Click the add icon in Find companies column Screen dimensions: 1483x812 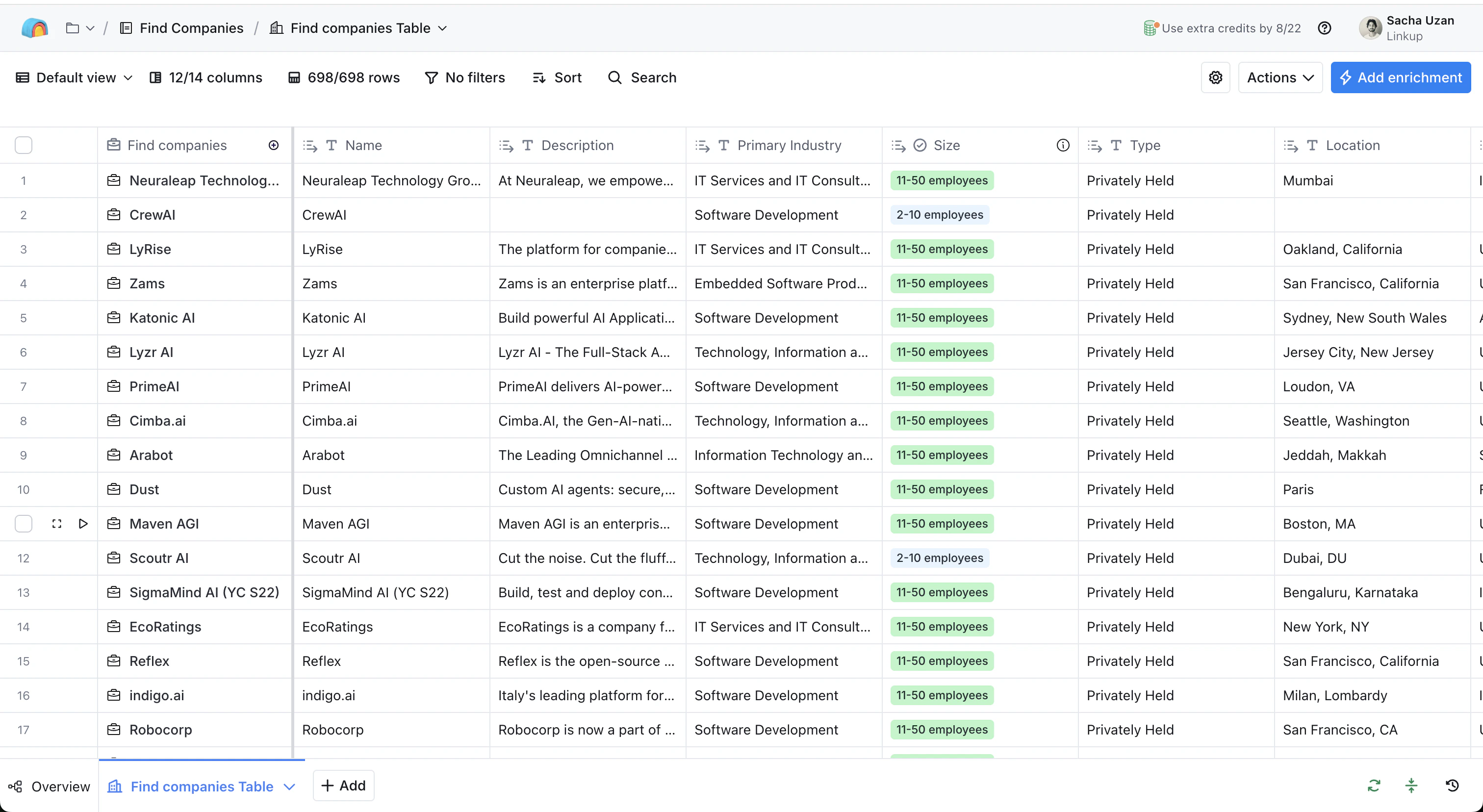(274, 146)
